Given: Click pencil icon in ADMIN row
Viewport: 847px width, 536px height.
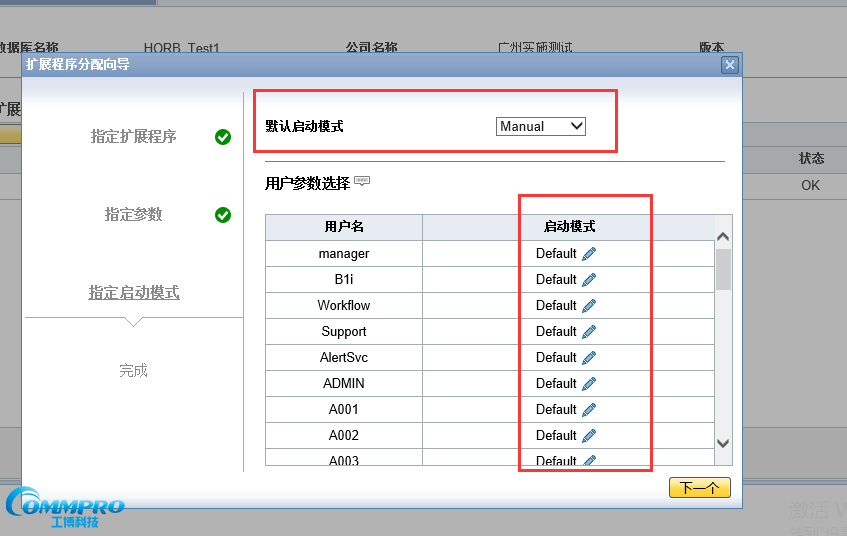Looking at the screenshot, I should [589, 384].
